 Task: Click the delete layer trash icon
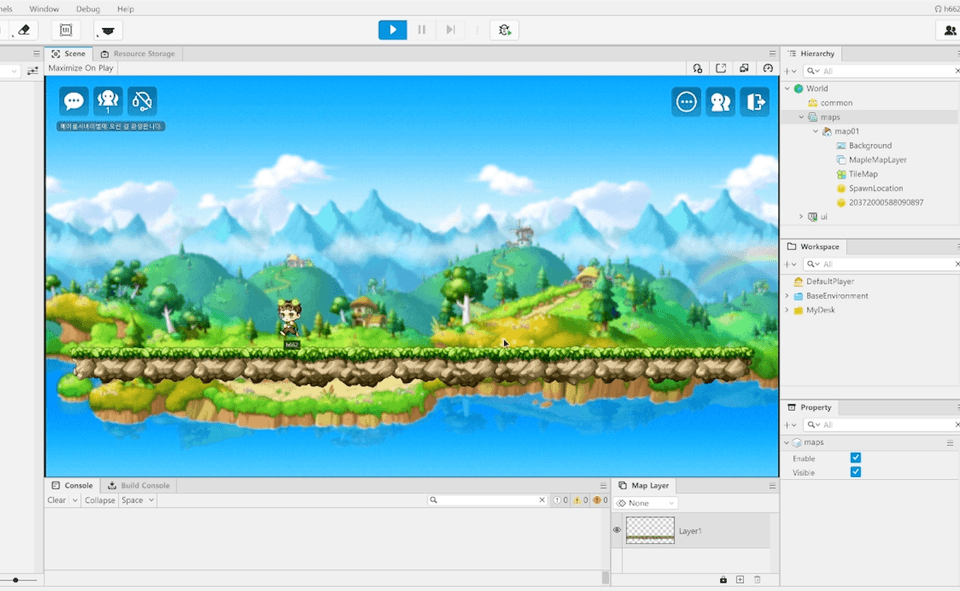coord(757,579)
